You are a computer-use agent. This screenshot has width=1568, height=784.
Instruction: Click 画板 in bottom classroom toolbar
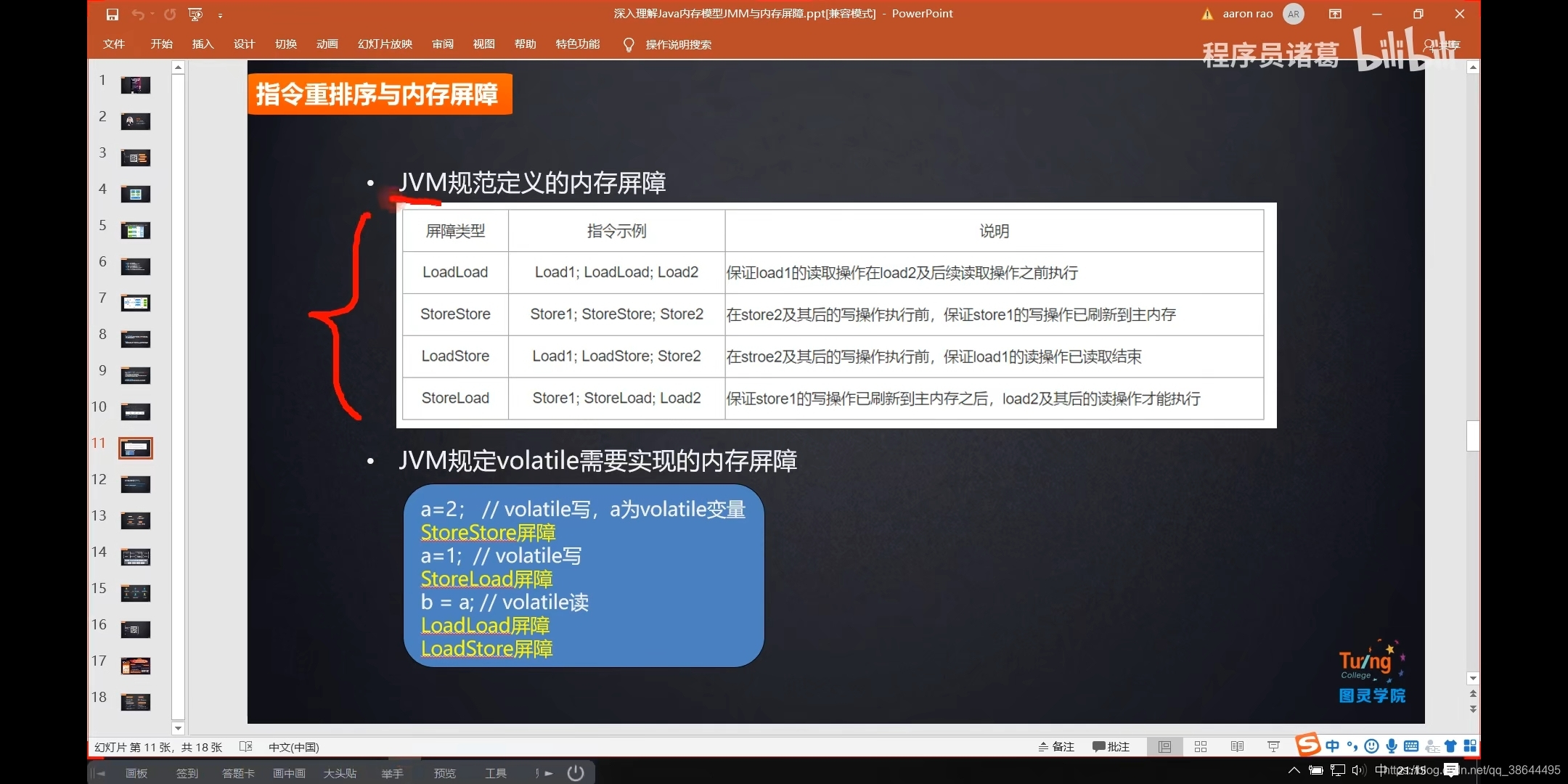136,773
